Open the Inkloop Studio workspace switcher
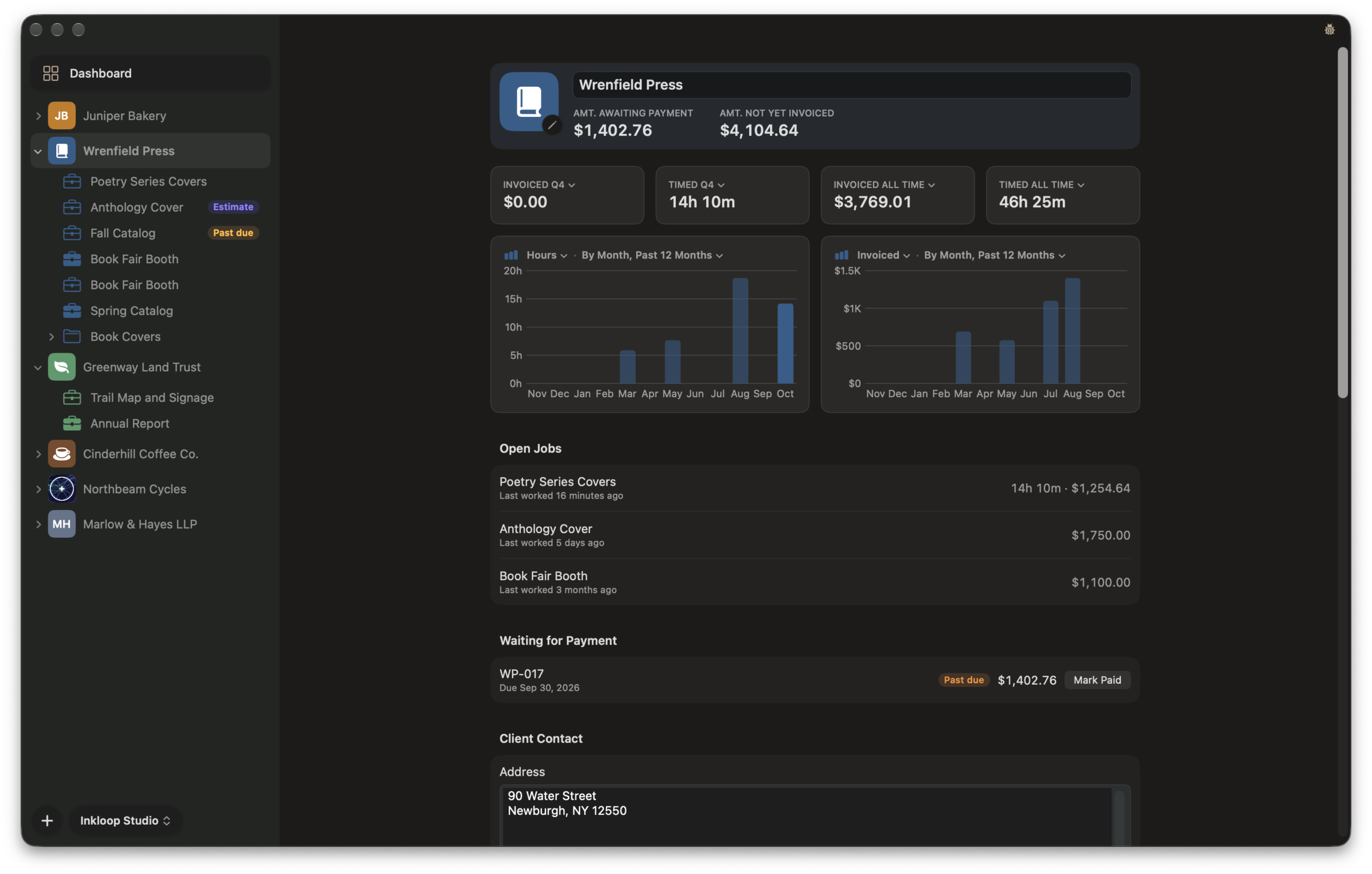 pyautogui.click(x=125, y=820)
